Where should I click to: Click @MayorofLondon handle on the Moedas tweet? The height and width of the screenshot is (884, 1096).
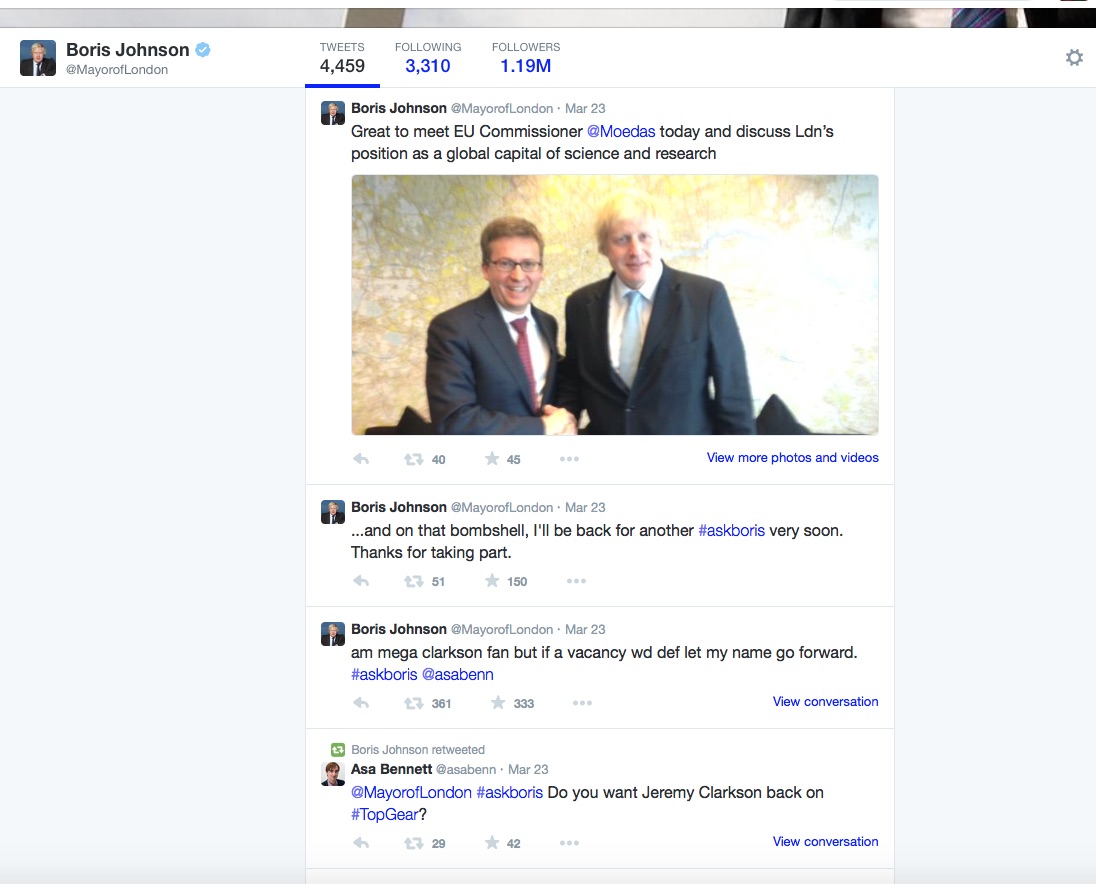click(x=502, y=108)
